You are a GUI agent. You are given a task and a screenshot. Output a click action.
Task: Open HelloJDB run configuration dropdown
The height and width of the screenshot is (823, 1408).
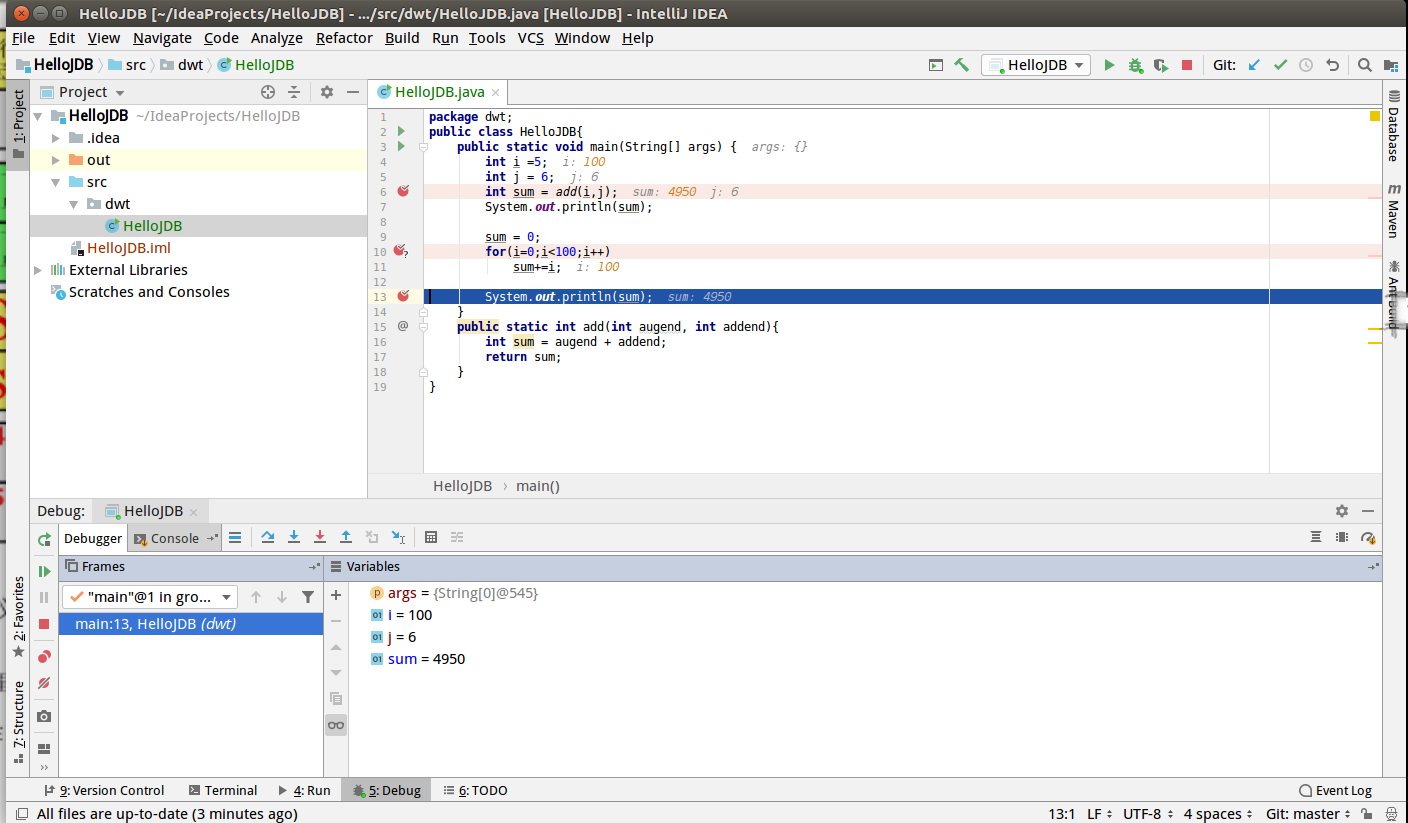(1036, 65)
